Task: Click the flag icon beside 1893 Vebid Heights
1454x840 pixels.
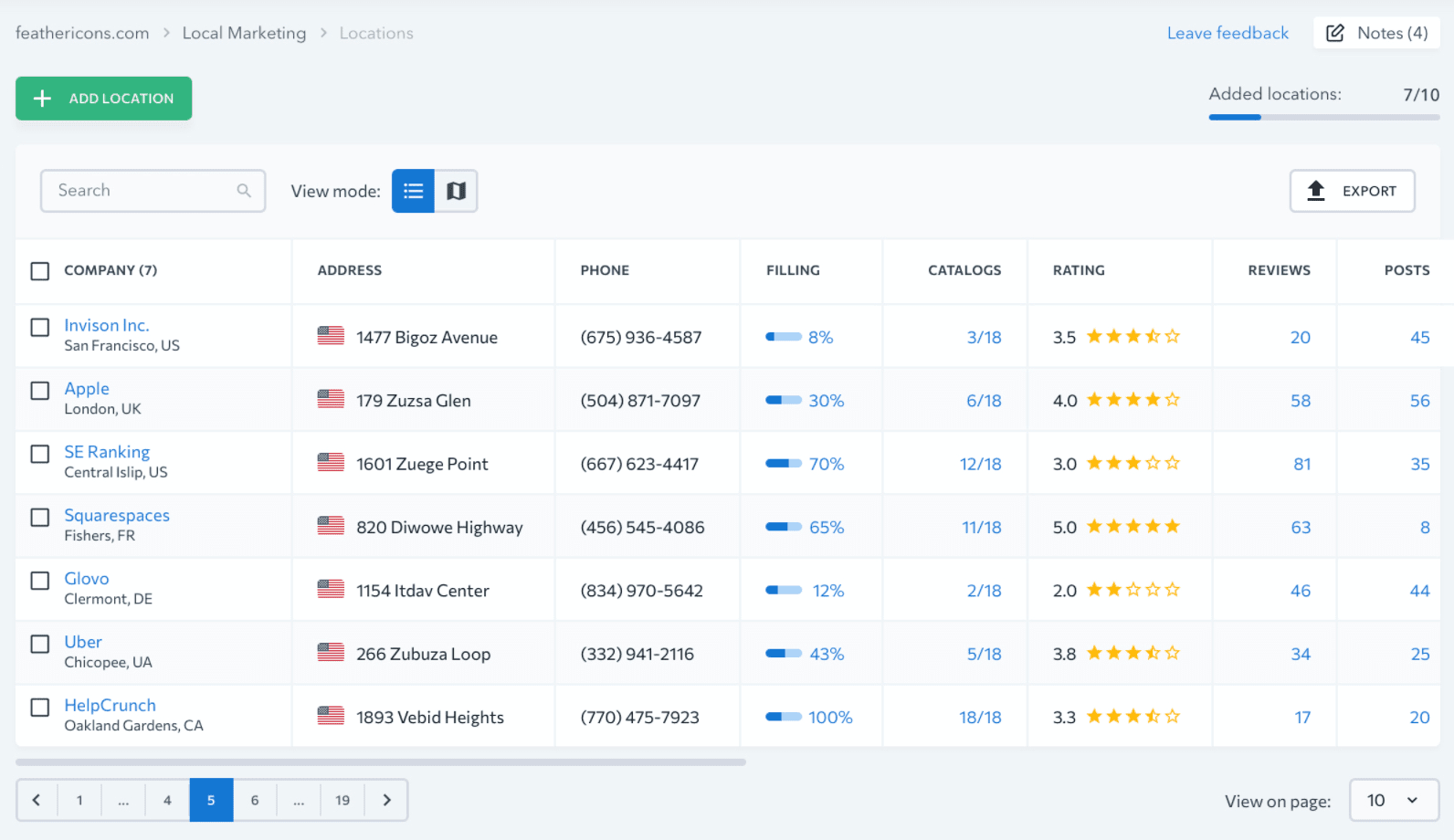Action: pyautogui.click(x=331, y=716)
